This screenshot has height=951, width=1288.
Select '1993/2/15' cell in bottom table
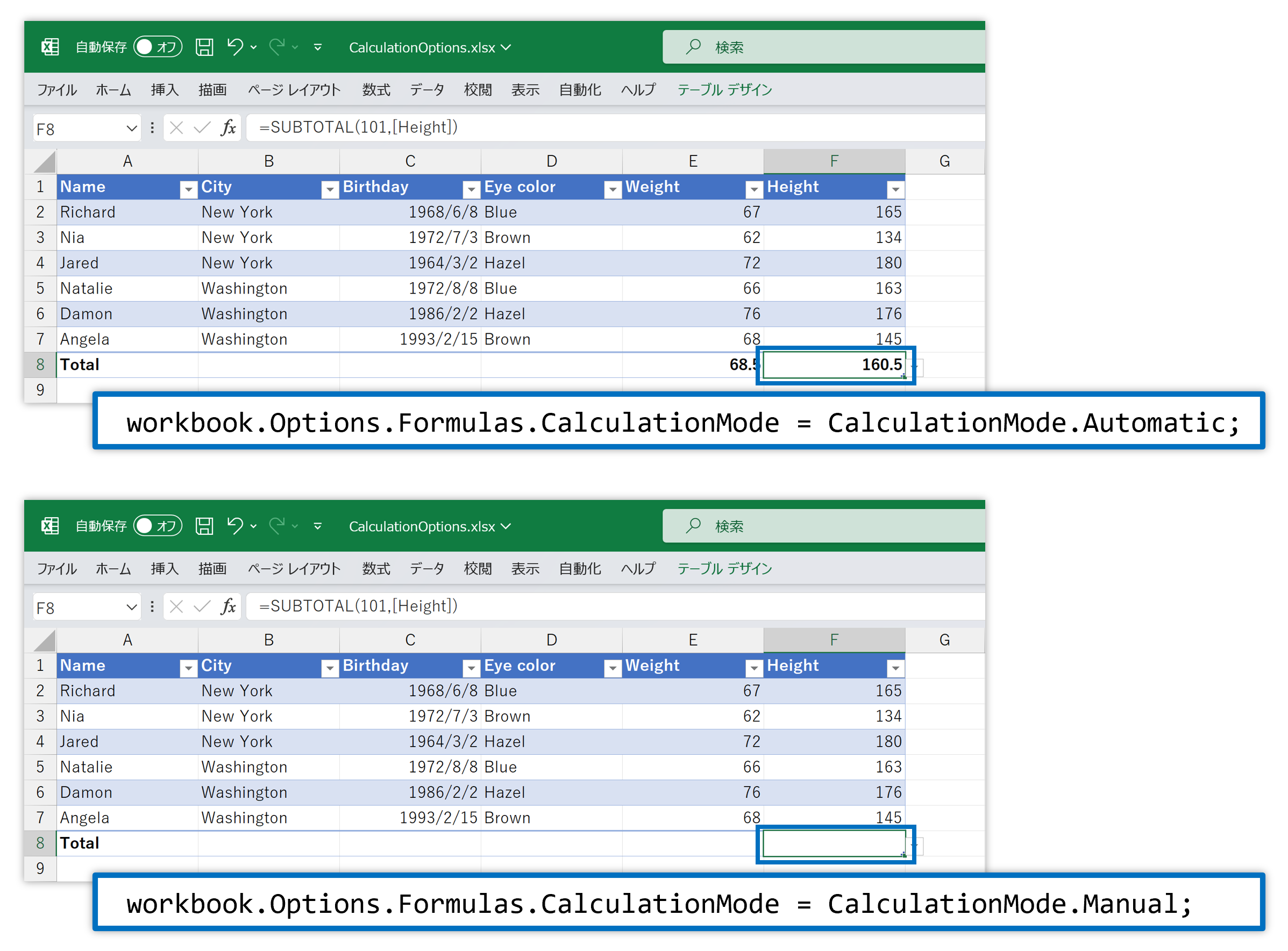coord(410,818)
